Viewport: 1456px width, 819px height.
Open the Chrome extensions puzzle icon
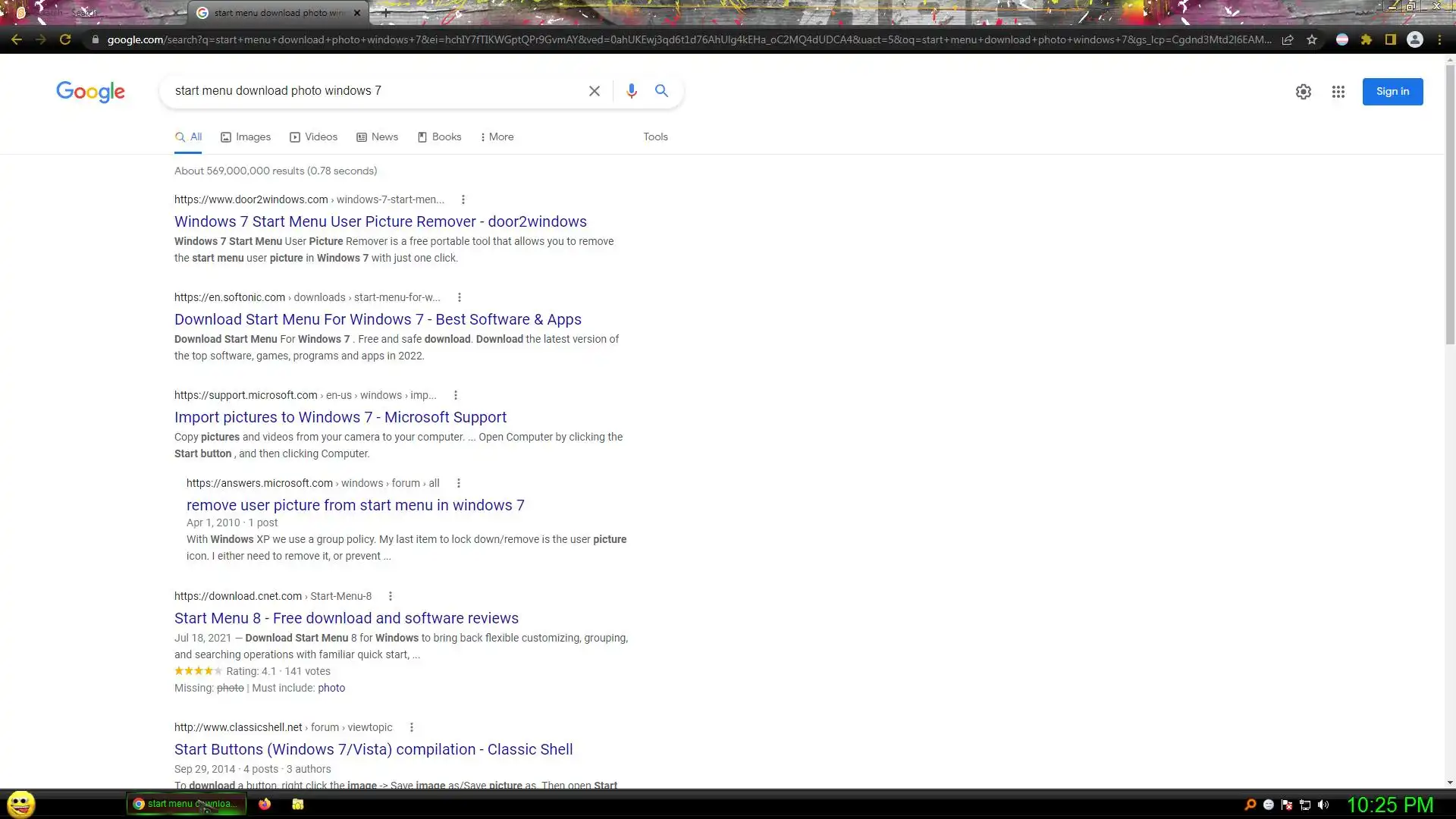tap(1367, 39)
